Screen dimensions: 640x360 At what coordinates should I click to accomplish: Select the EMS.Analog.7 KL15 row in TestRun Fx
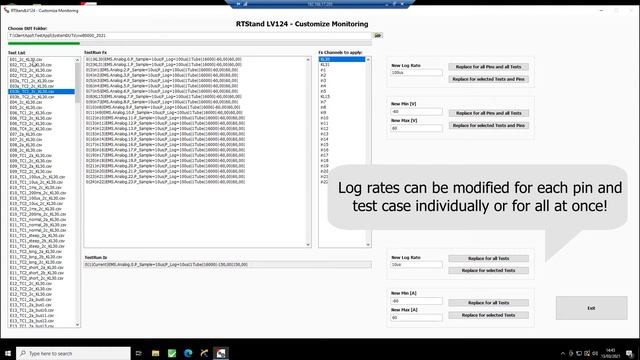(164, 97)
